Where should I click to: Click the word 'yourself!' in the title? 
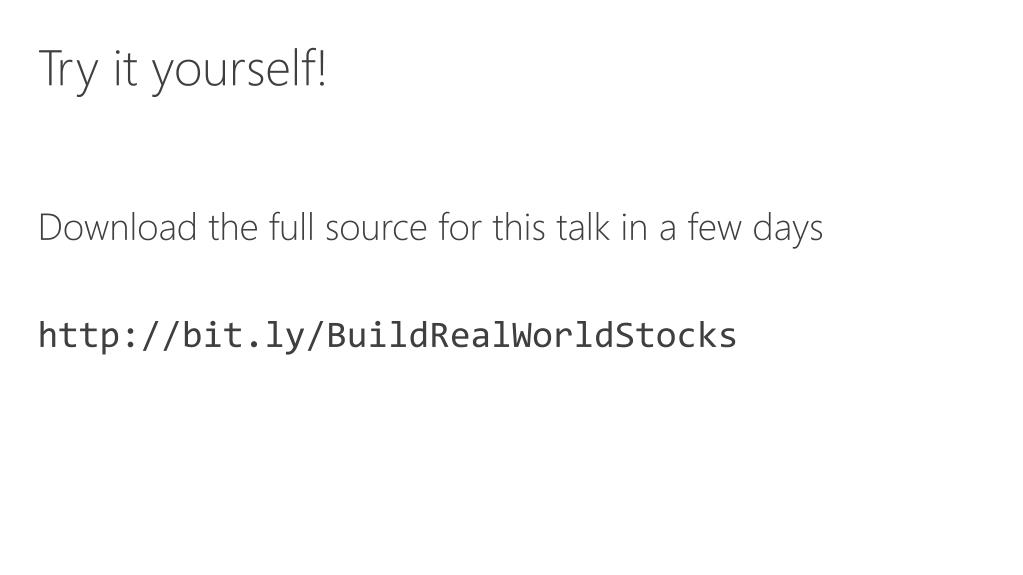[239, 70]
